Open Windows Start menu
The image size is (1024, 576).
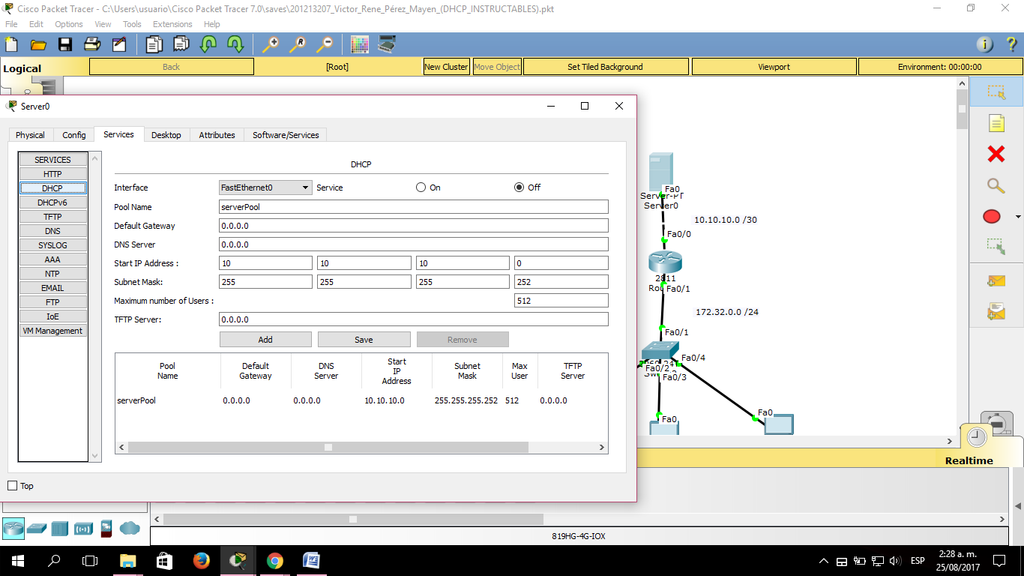click(18, 560)
